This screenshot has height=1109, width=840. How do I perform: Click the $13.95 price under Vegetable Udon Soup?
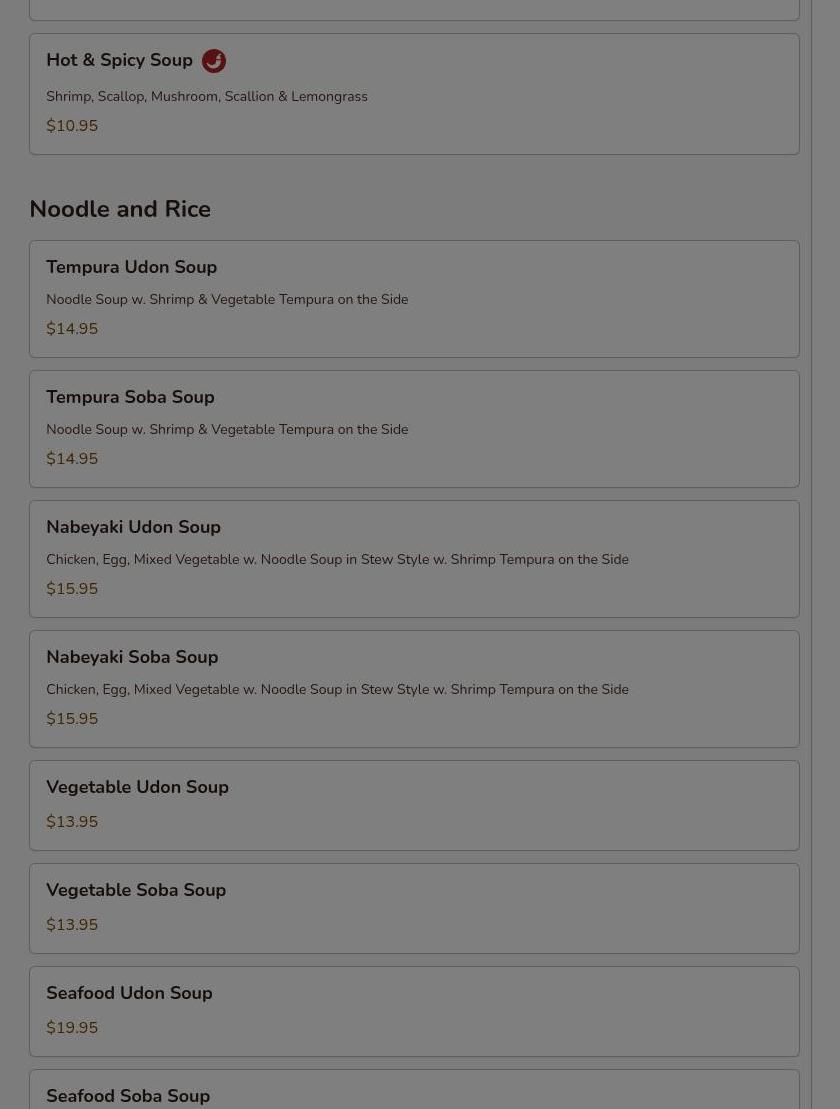[x=72, y=822]
